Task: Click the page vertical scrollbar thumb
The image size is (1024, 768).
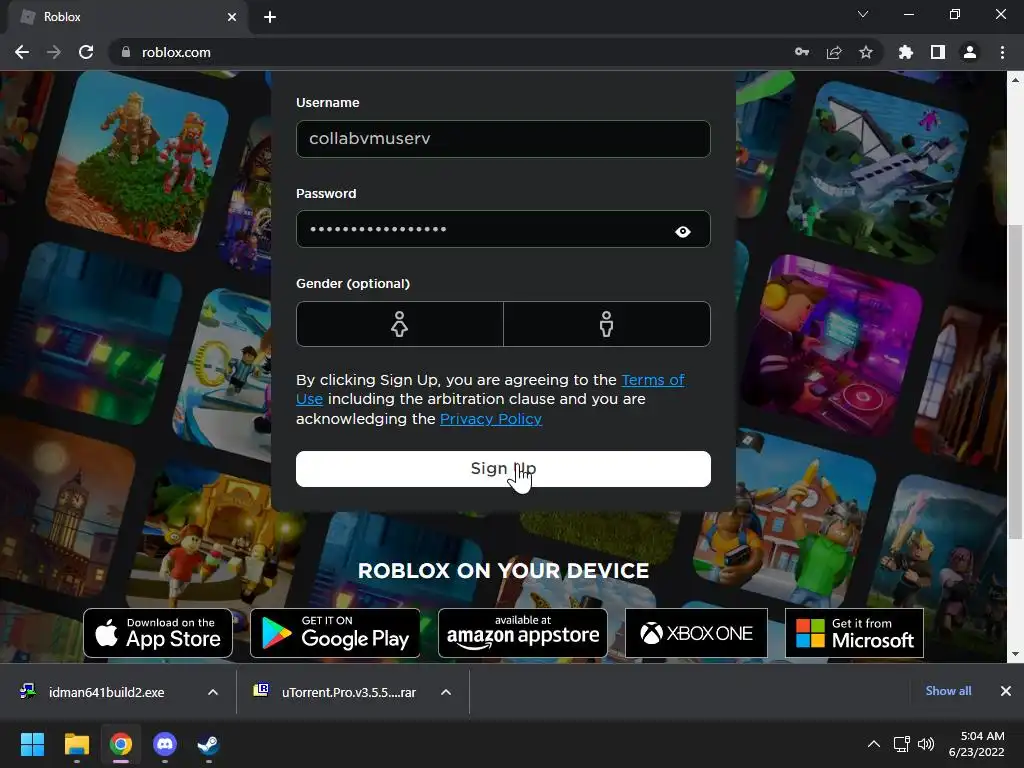Action: click(x=1015, y=382)
